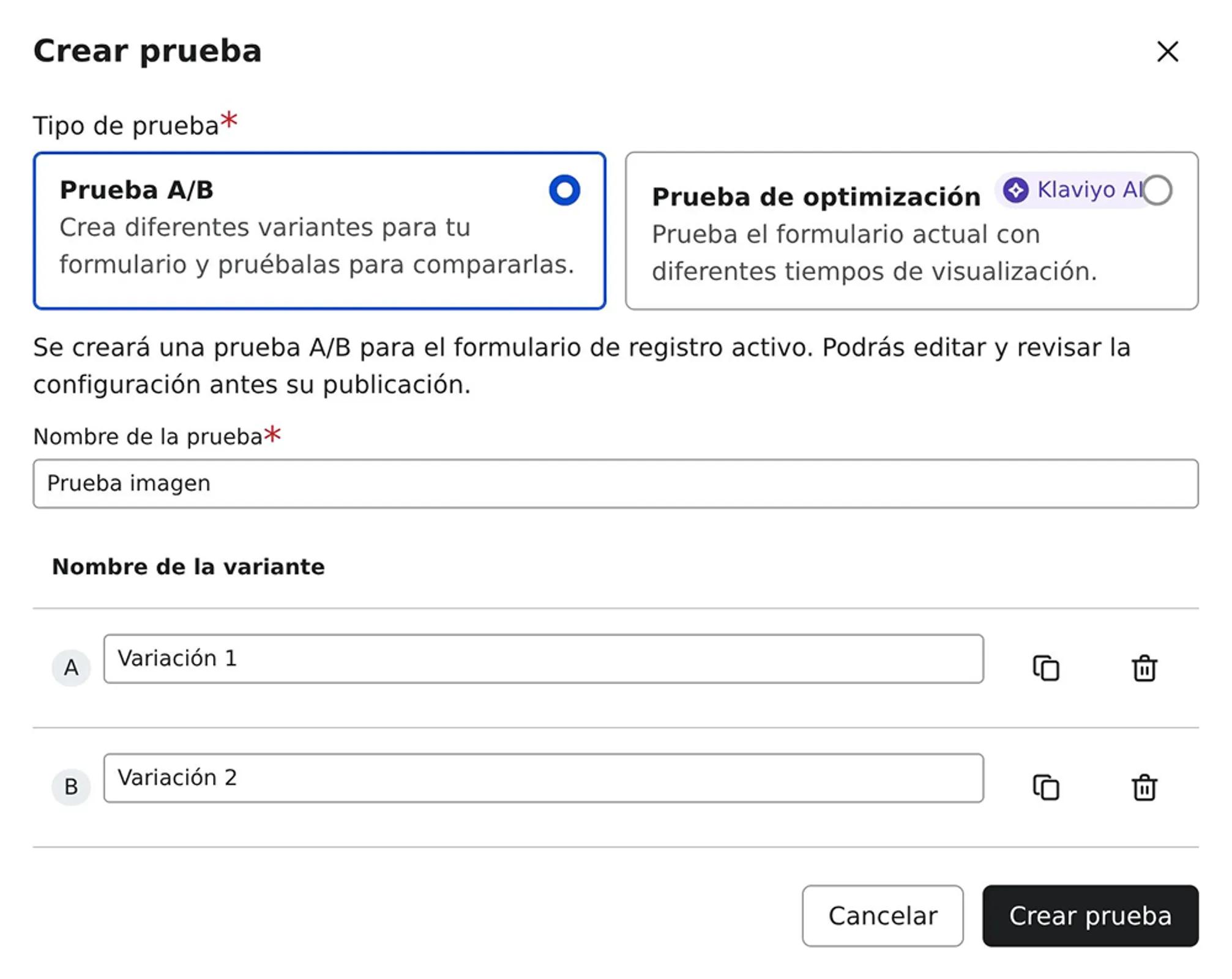Click the Tipo de prueba label
Viewport: 1232px width, 979px height.
[125, 126]
